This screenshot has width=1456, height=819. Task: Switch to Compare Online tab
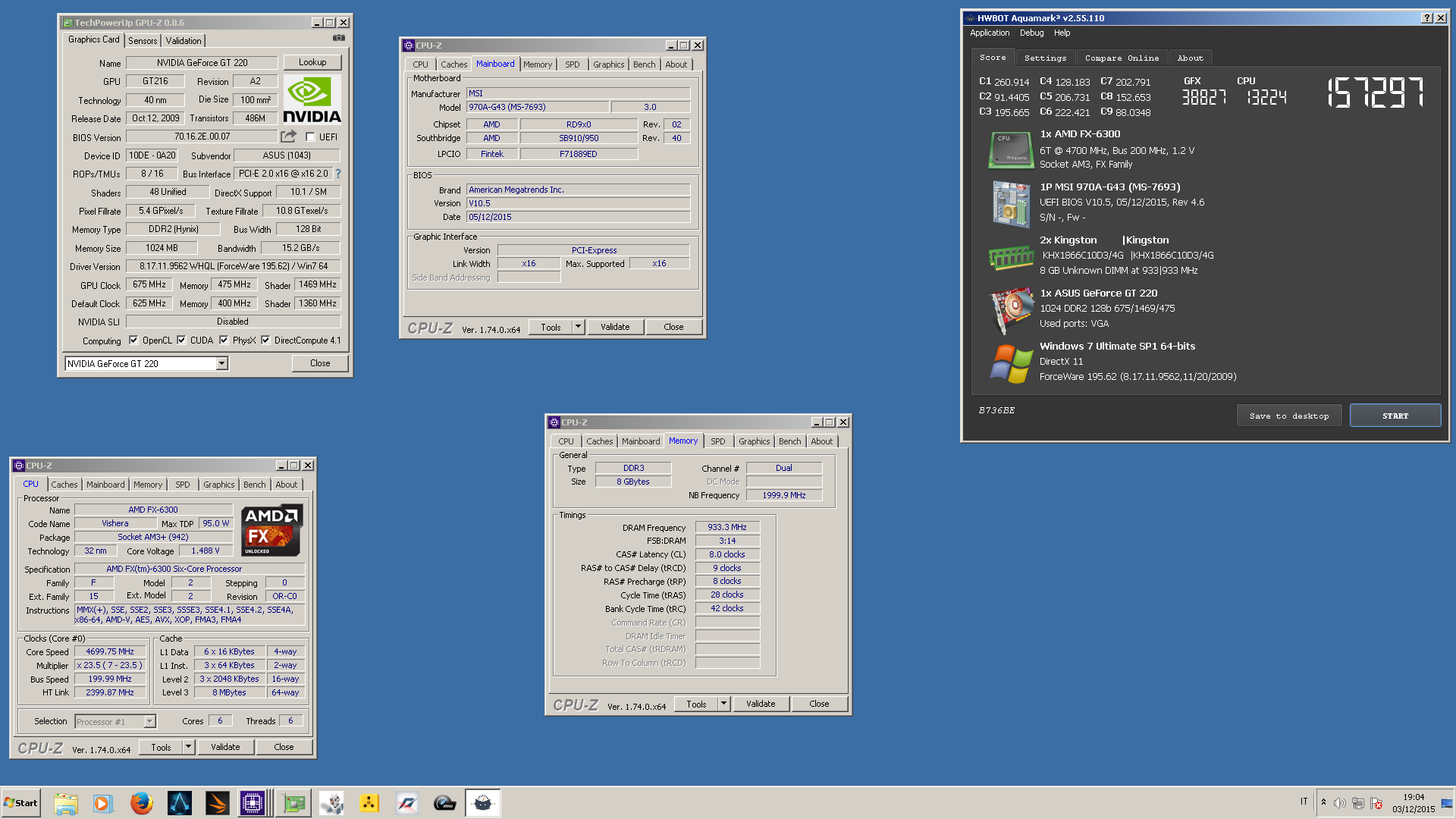[x=1122, y=58]
